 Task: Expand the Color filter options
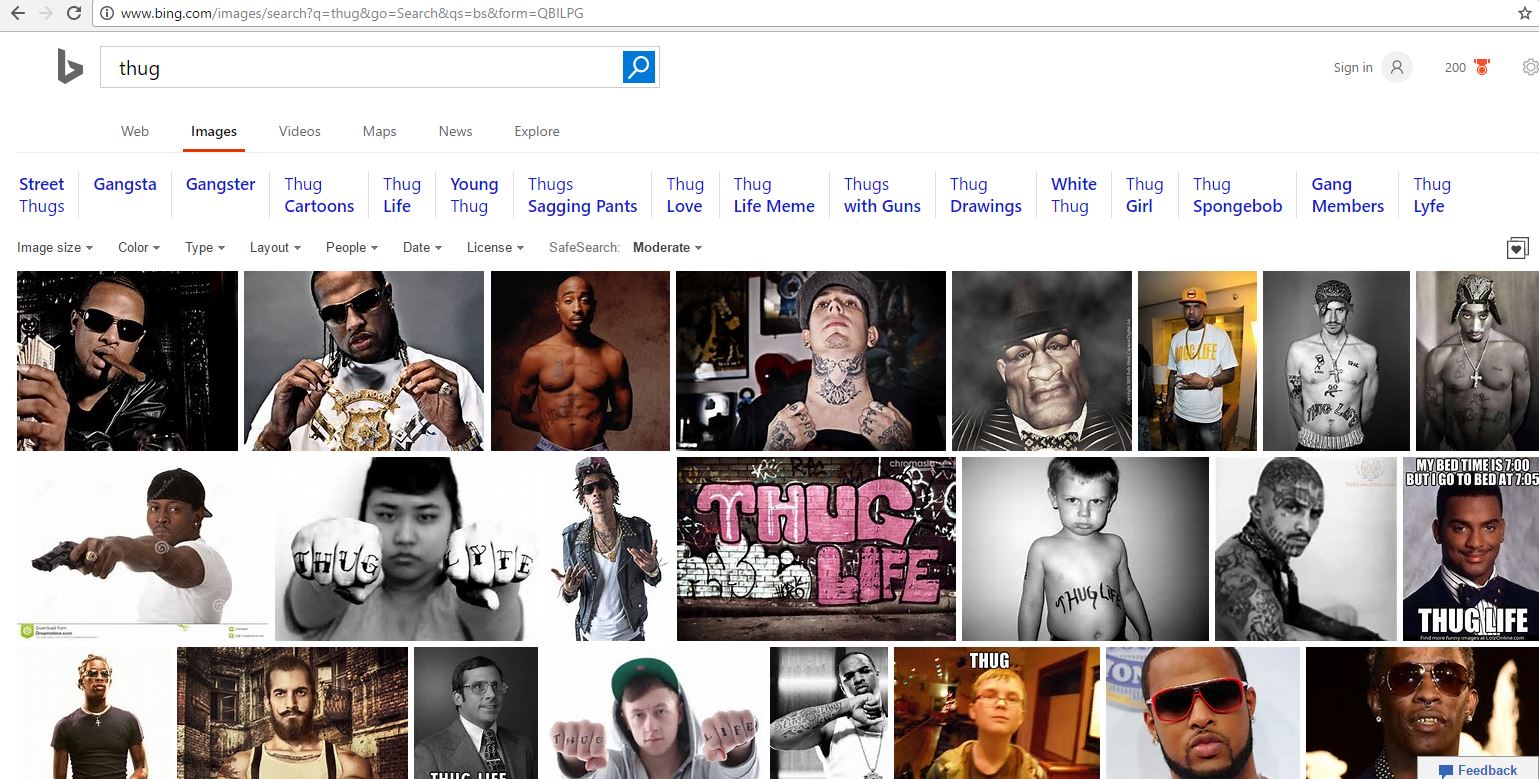pyautogui.click(x=136, y=247)
